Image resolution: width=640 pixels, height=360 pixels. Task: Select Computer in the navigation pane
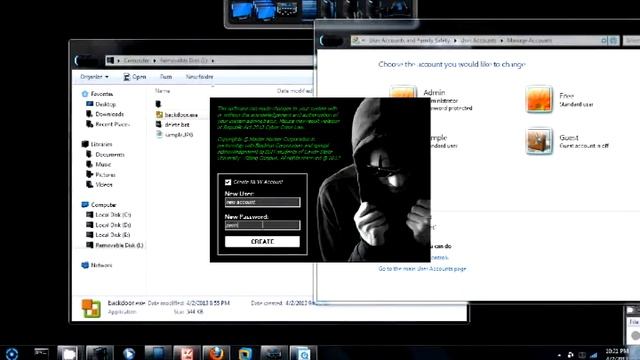99,205
